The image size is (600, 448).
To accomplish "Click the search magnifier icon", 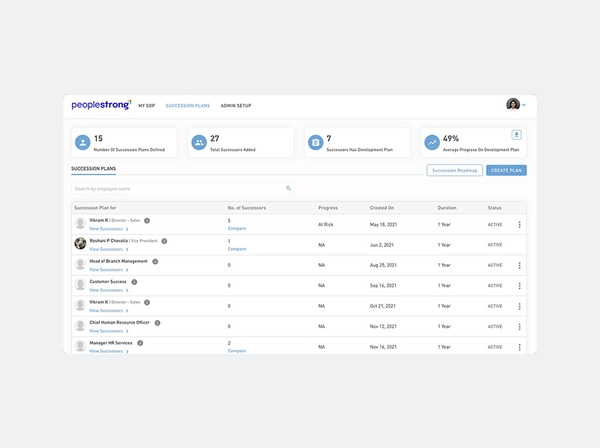I will click(289, 188).
